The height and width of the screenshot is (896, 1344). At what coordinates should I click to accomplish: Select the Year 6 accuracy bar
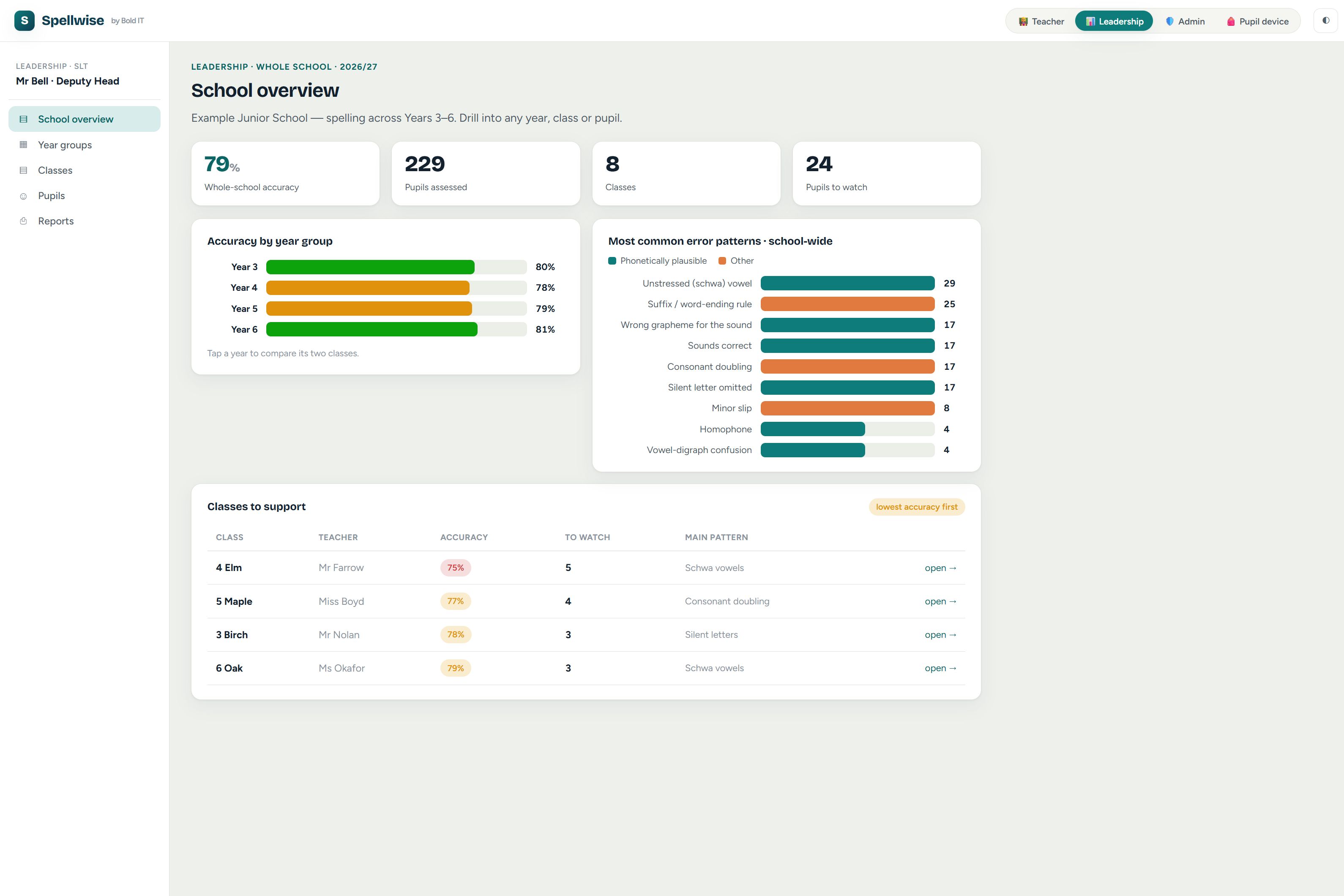pos(396,329)
